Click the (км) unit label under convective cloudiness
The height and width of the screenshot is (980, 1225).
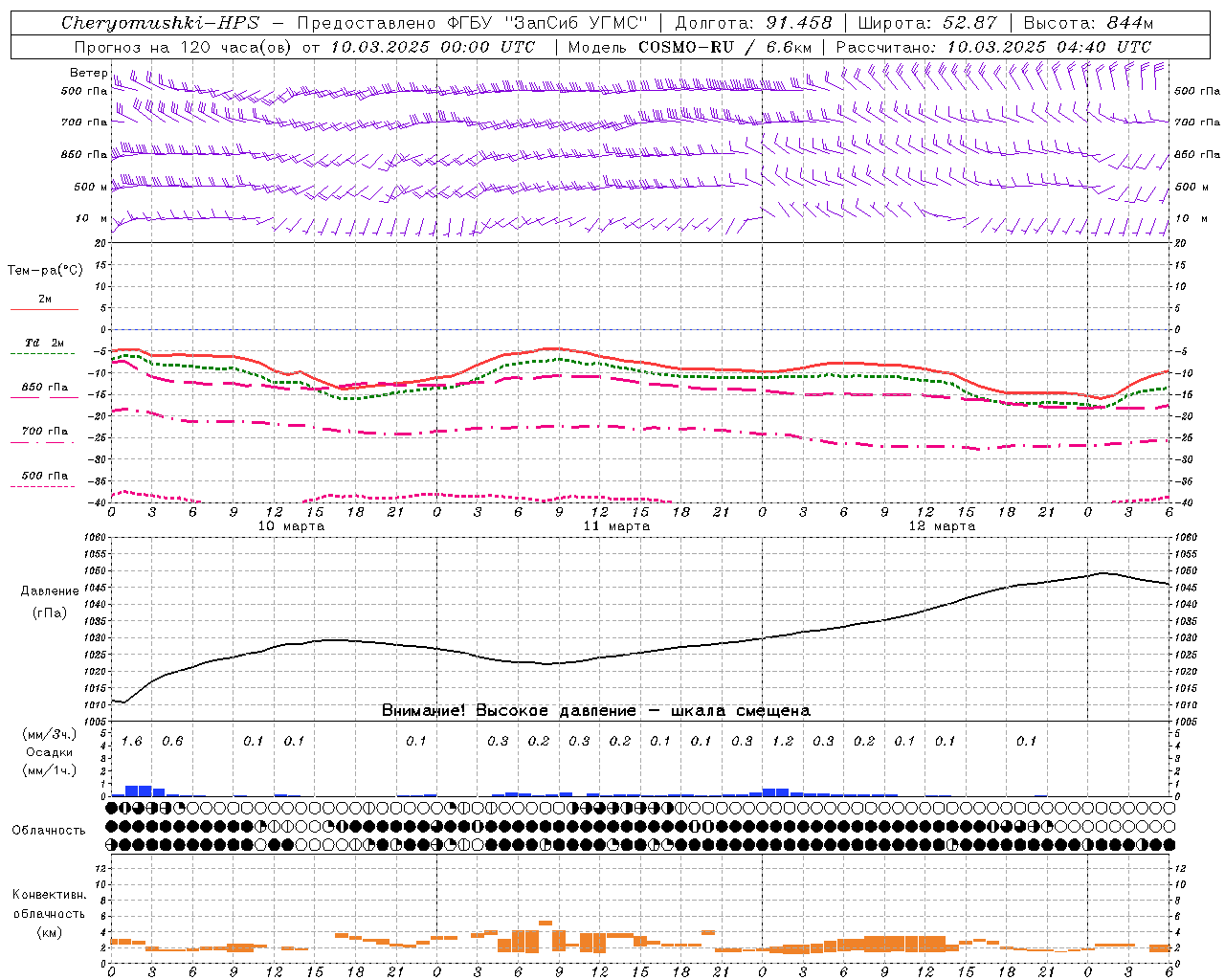pyautogui.click(x=50, y=932)
